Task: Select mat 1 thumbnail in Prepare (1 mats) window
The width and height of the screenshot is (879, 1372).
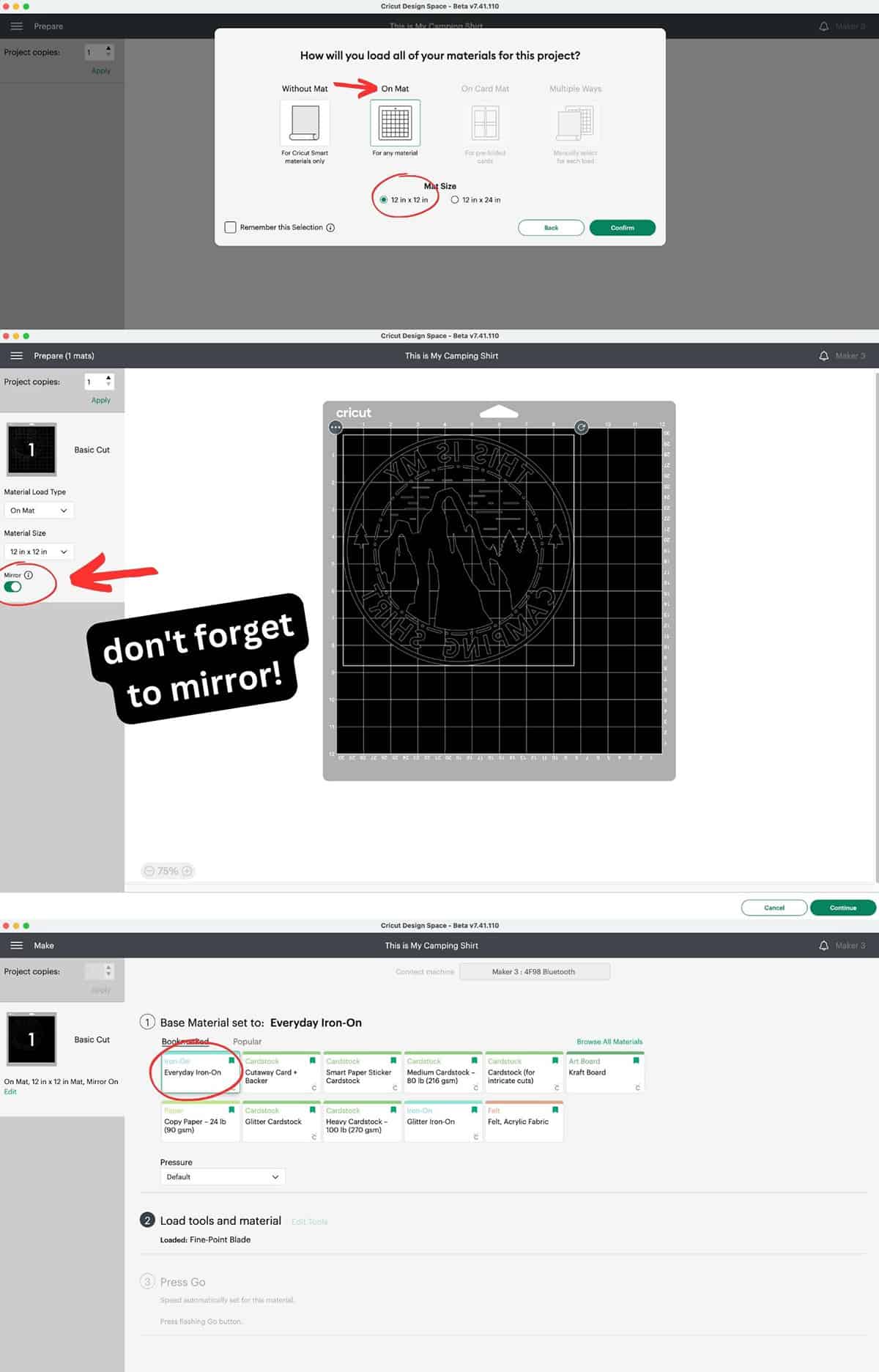Action: (31, 449)
